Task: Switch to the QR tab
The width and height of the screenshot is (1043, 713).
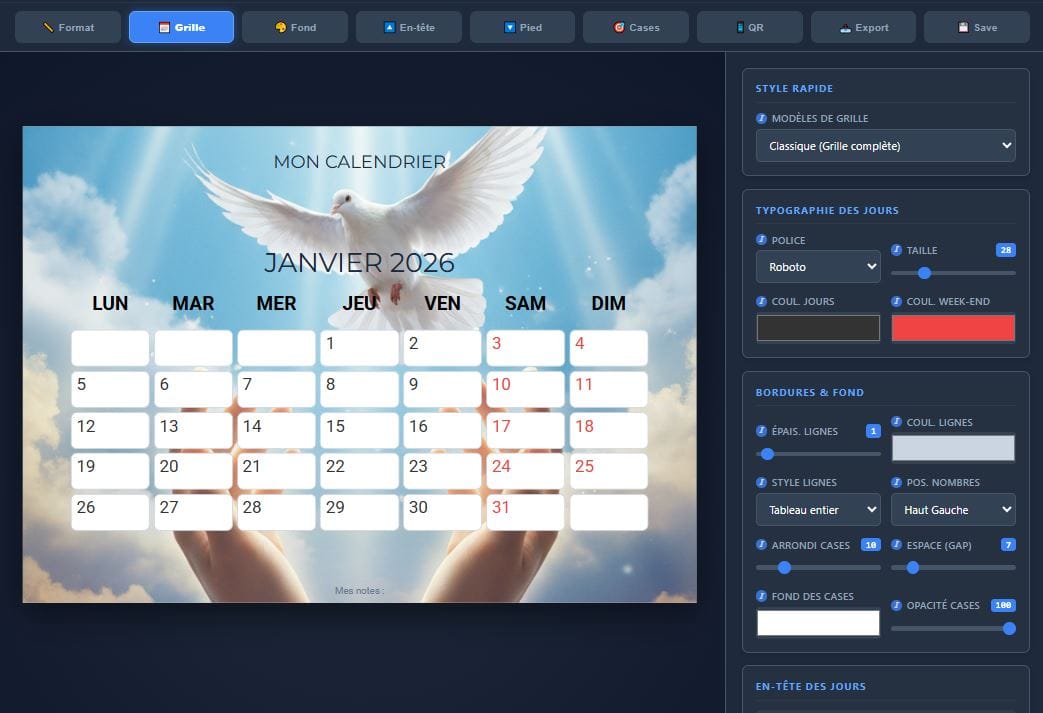Action: pos(749,27)
